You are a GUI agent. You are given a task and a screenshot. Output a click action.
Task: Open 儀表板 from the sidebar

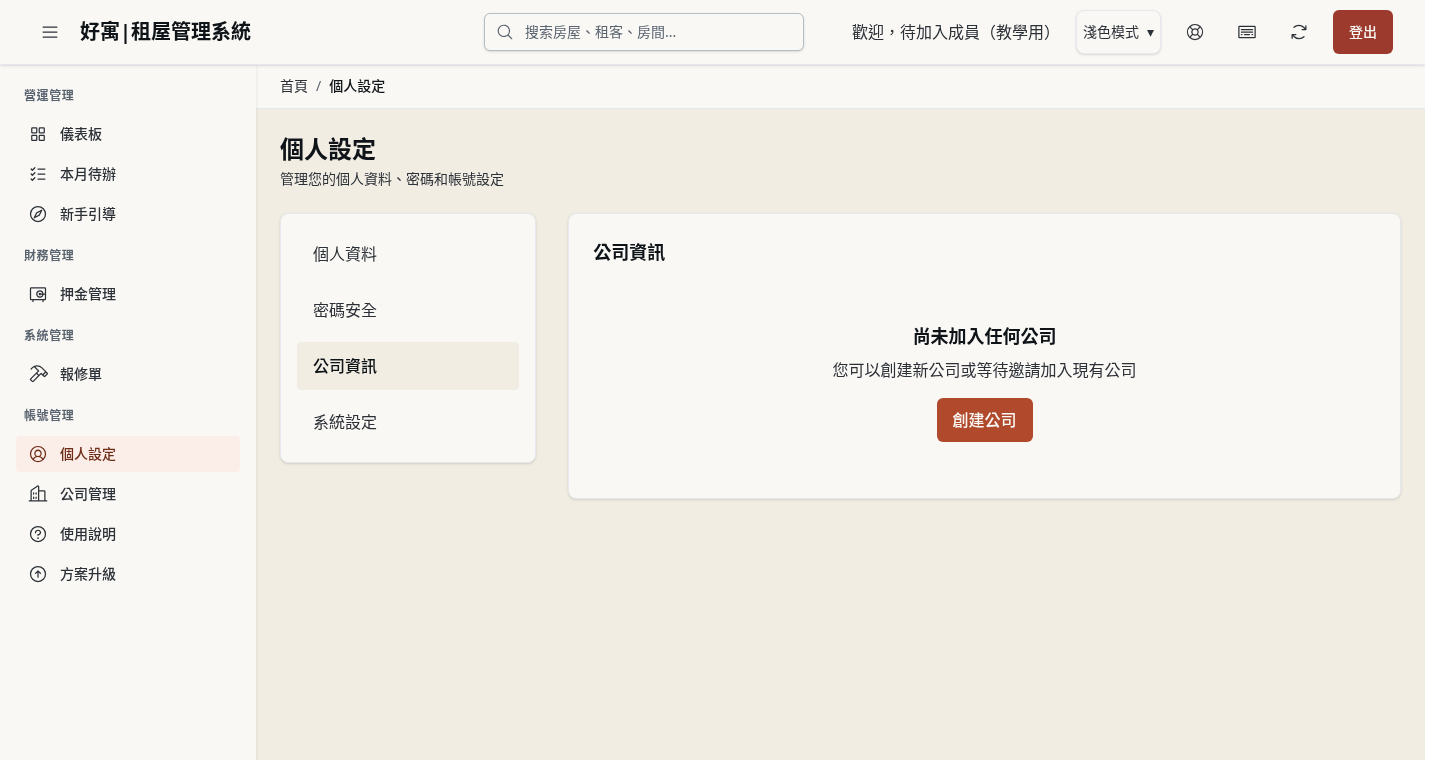128,134
